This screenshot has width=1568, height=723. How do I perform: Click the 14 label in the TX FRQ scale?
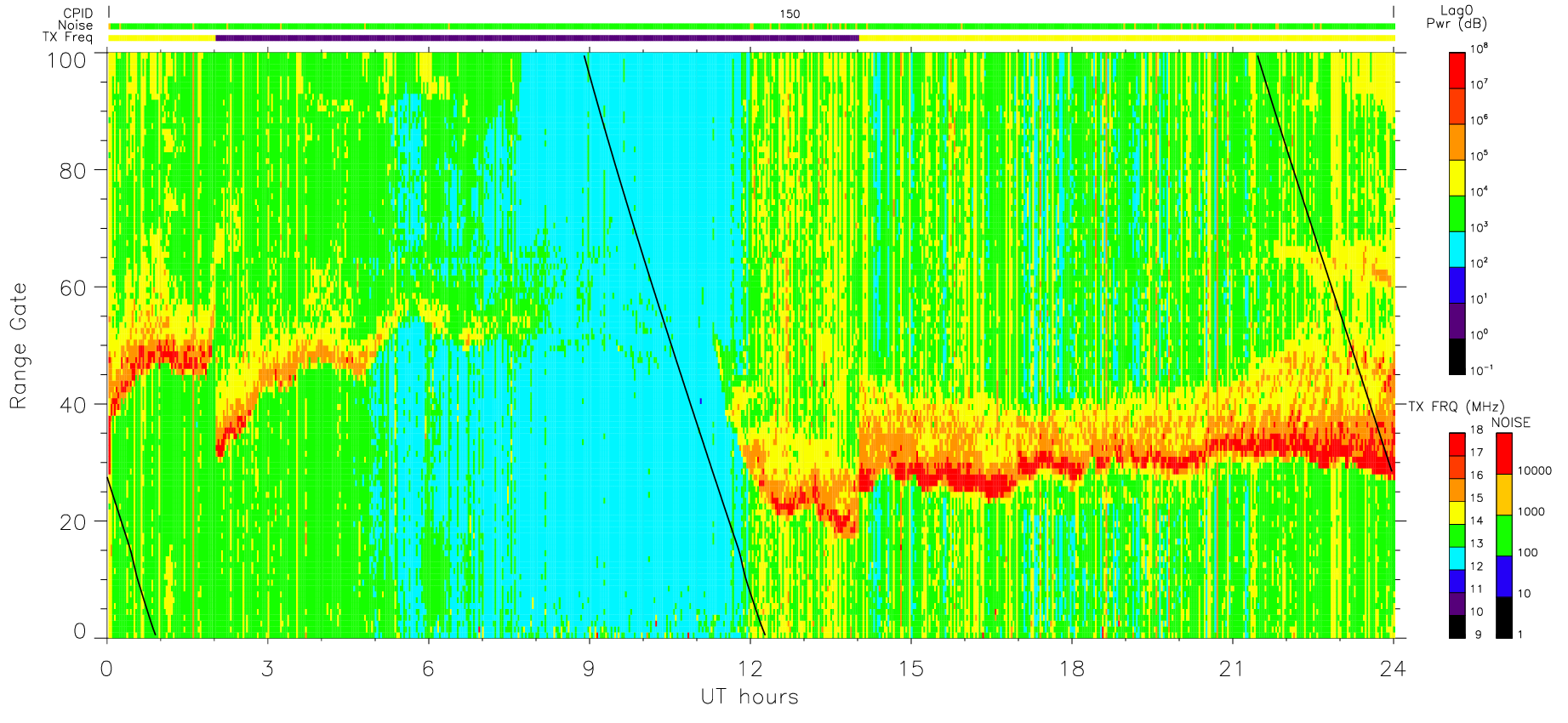coord(1476,521)
